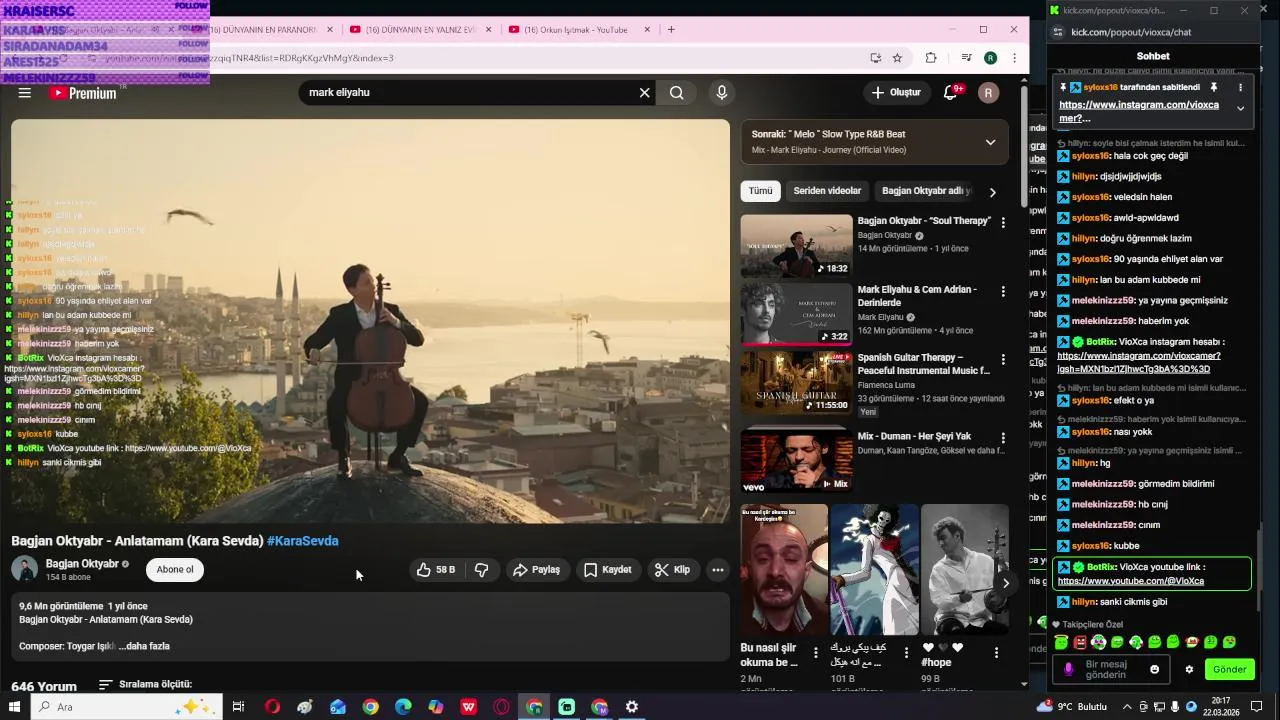Go to YouTube Premium home logo
Image resolution: width=1280 pixels, height=720 pixels.
tap(83, 93)
